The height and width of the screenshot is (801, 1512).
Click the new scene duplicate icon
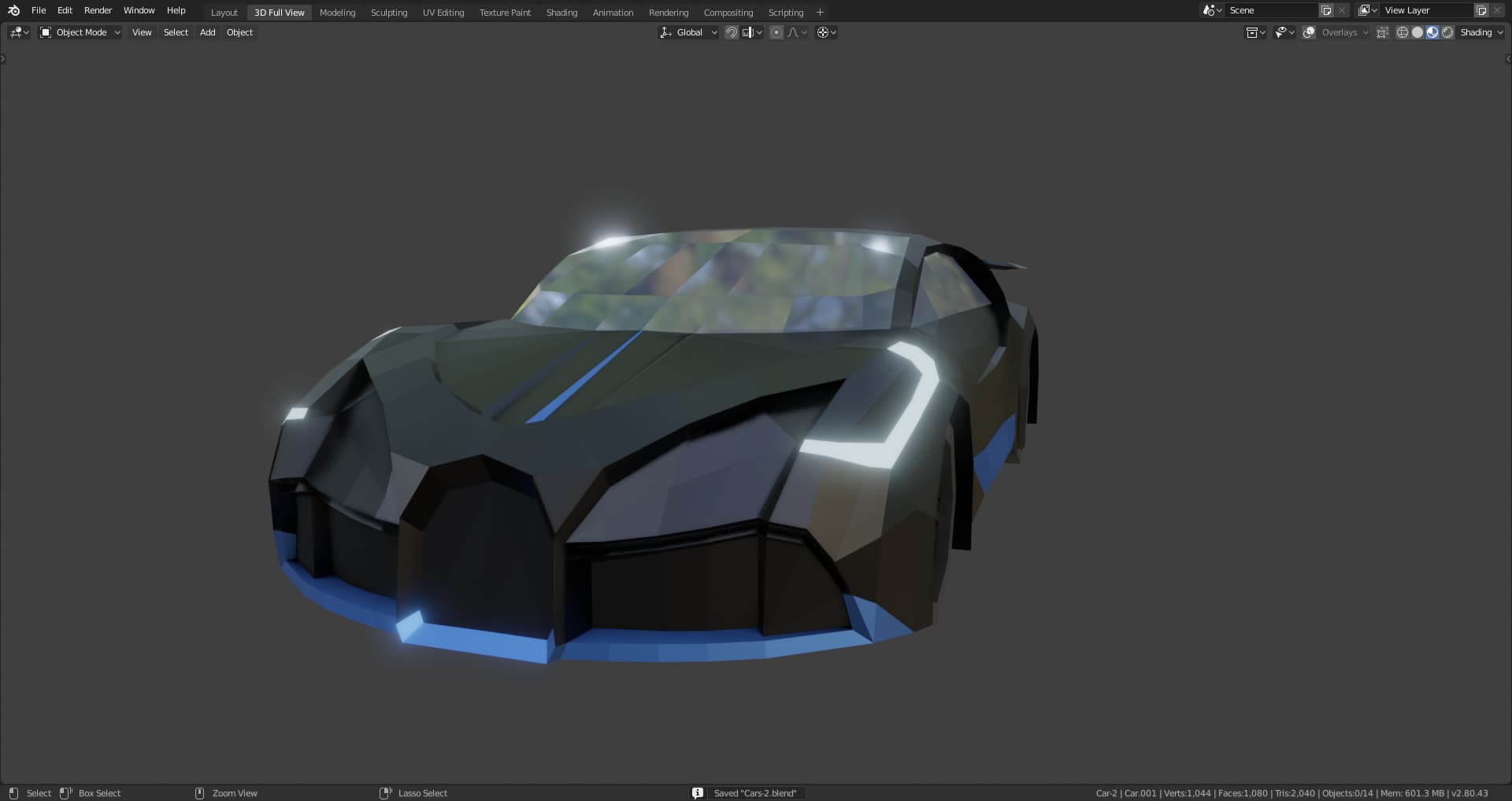pyautogui.click(x=1326, y=10)
